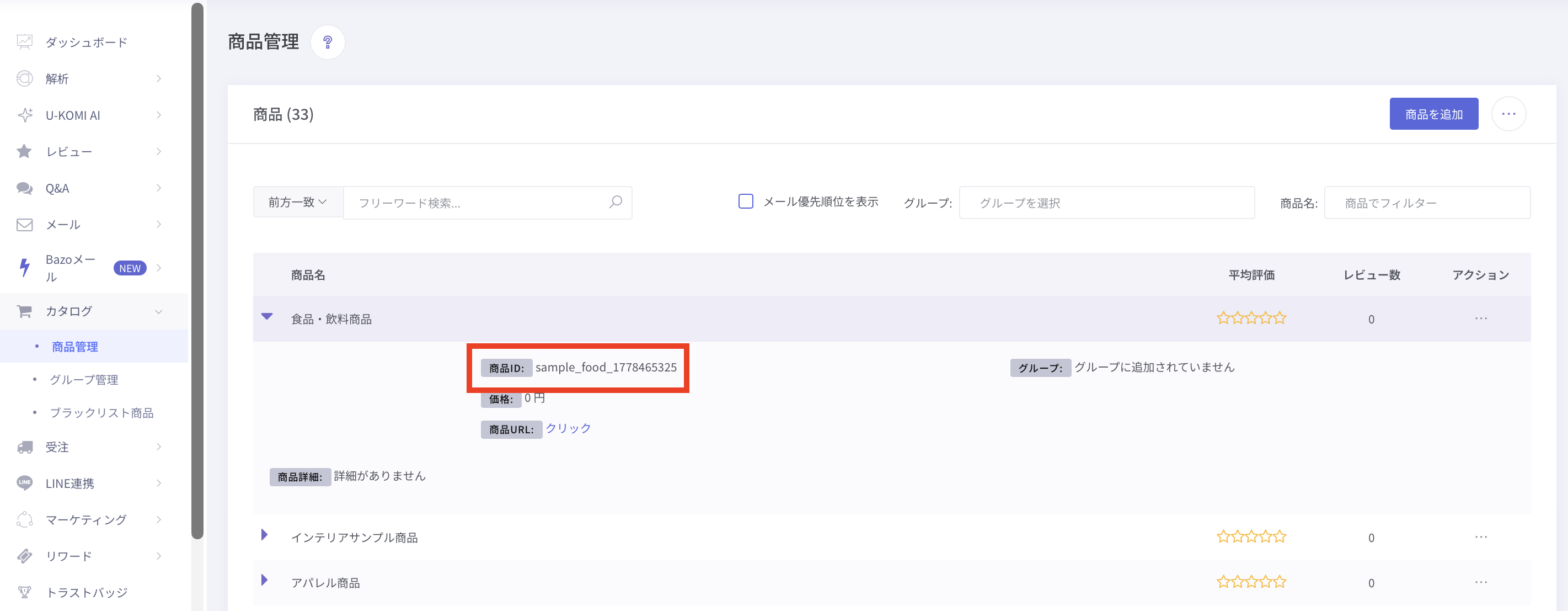Open the 商品URL クリック link
The width and height of the screenshot is (1568, 611).
568,428
